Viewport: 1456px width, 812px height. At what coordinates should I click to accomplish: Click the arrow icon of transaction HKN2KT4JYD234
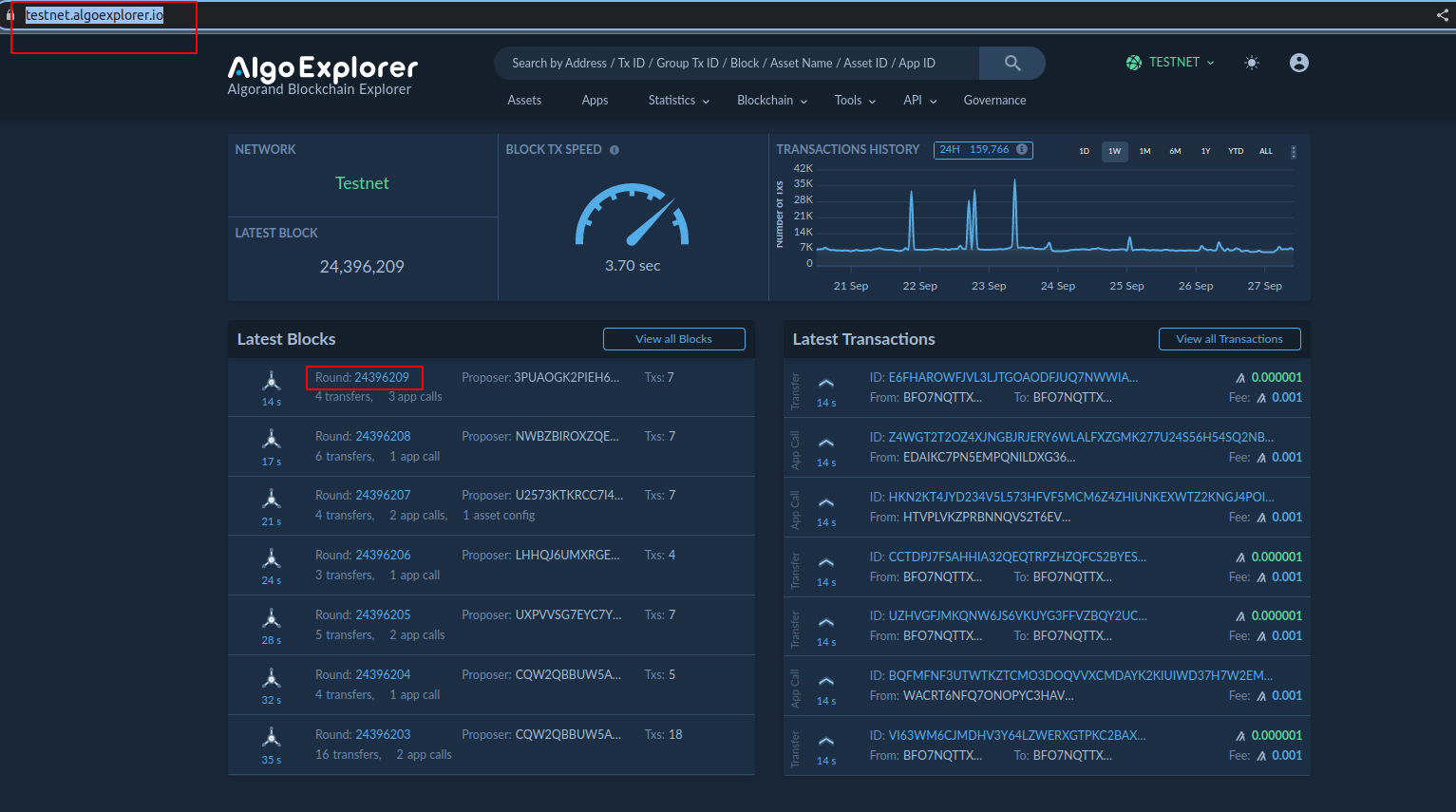click(x=826, y=503)
